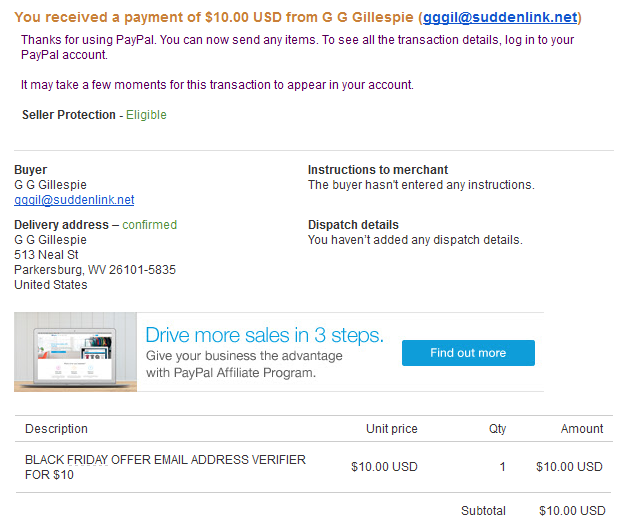Open gggil@suddenlink.net link in the heading
The height and width of the screenshot is (516, 621).
click(500, 17)
